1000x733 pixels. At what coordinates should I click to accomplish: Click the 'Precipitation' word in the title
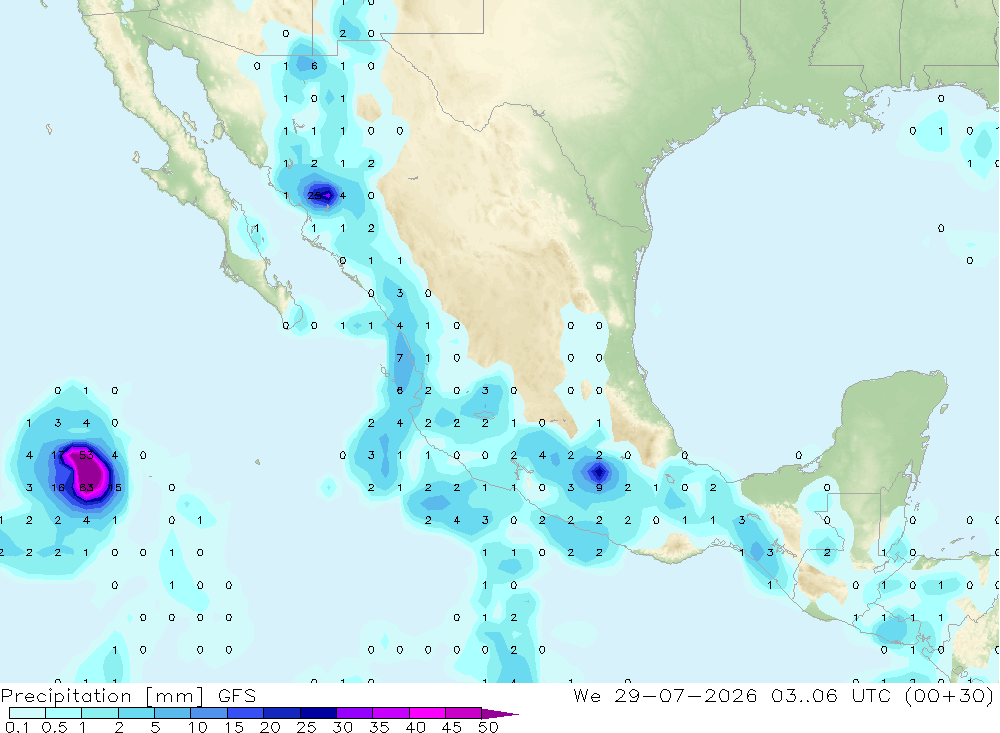66,696
